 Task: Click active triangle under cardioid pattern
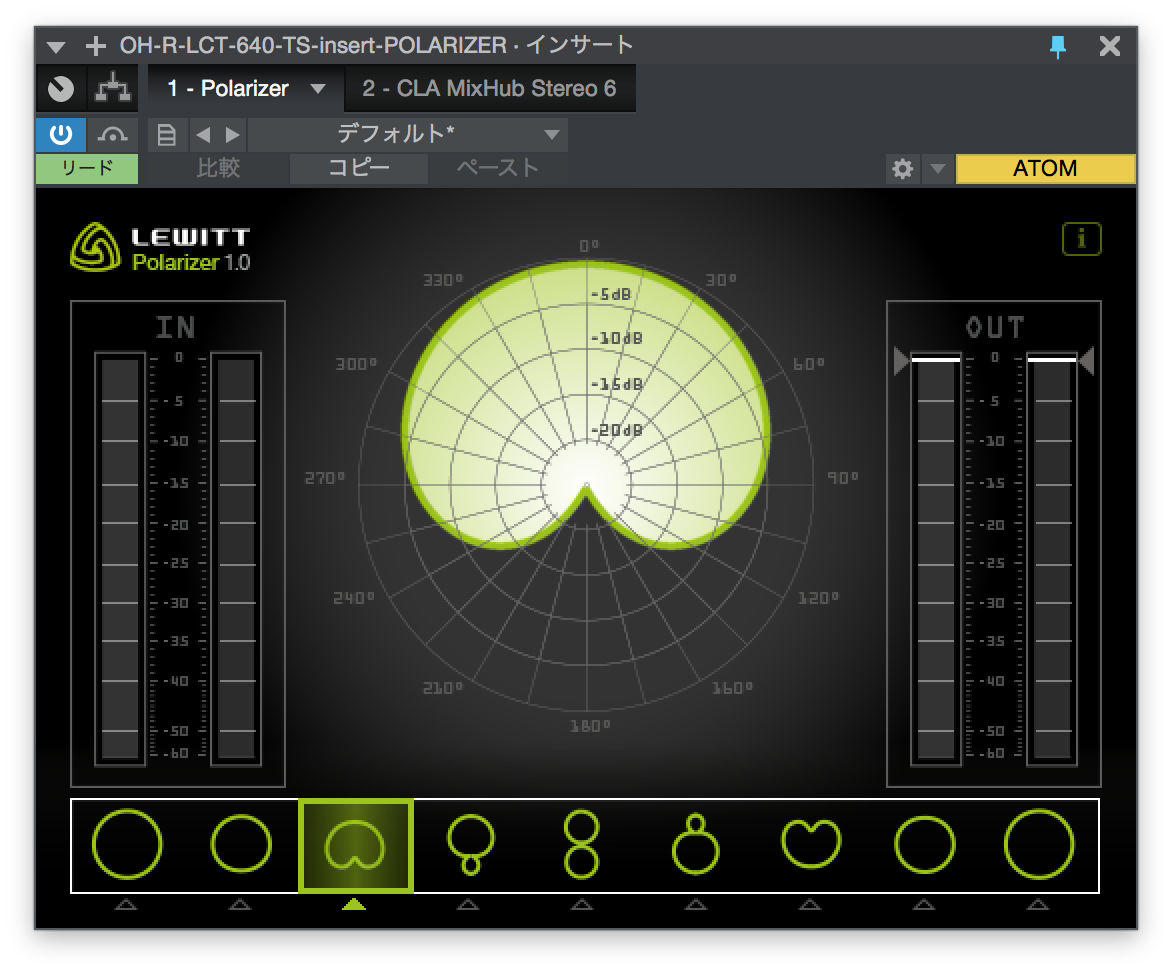(354, 905)
